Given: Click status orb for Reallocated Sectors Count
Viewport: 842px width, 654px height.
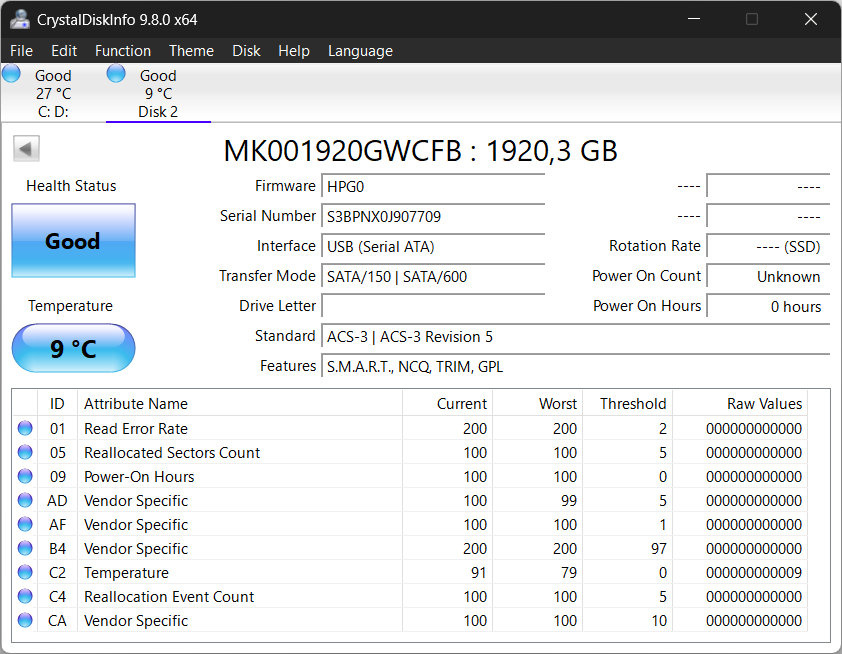Looking at the screenshot, I should (x=25, y=452).
